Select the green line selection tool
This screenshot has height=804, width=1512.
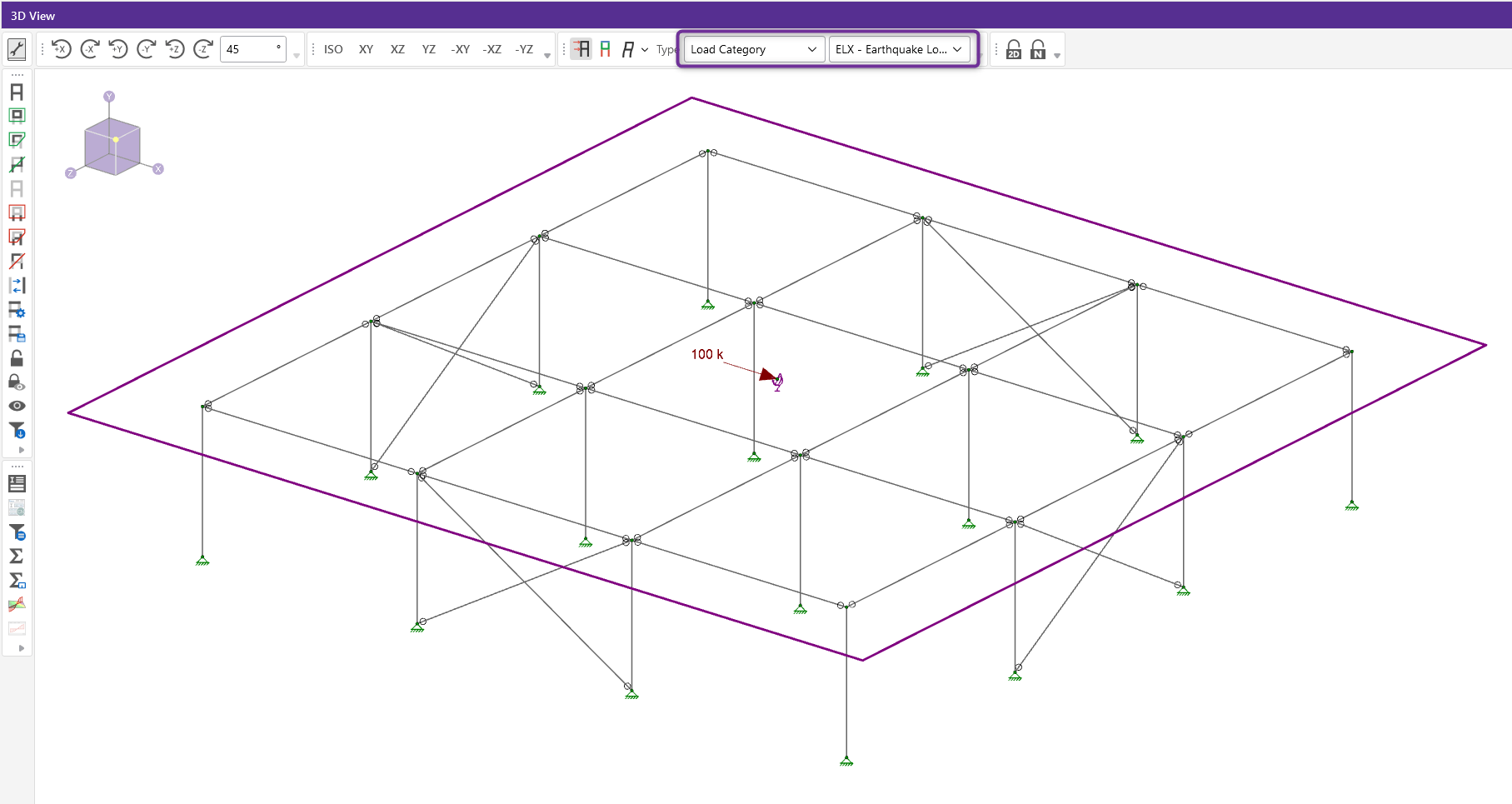coord(17,164)
